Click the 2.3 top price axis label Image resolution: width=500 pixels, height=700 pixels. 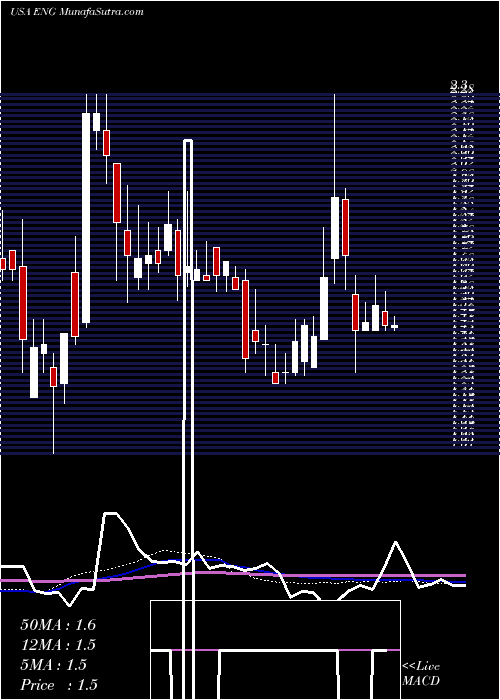pos(458,84)
